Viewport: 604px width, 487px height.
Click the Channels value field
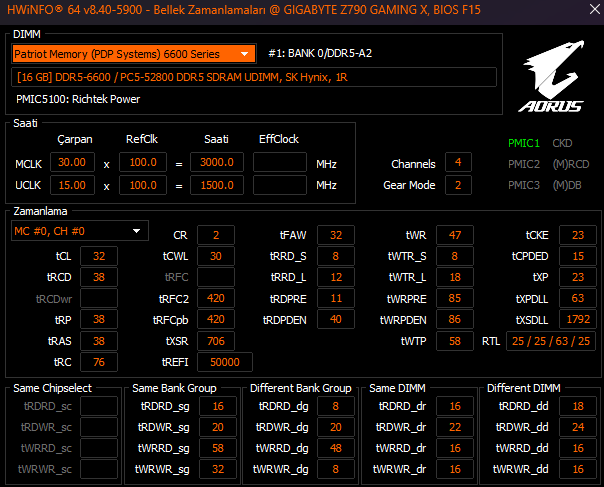[458, 162]
